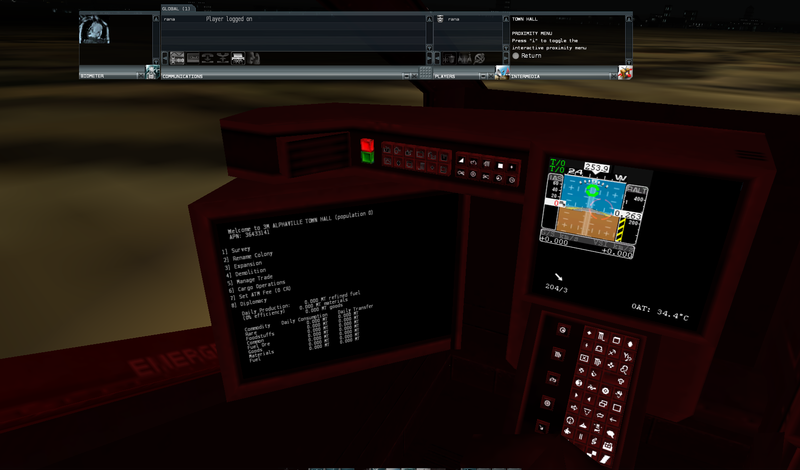Screen dimensions: 800x470
Task: Expand Players icon bar left arrow
Action: pos(437,58)
